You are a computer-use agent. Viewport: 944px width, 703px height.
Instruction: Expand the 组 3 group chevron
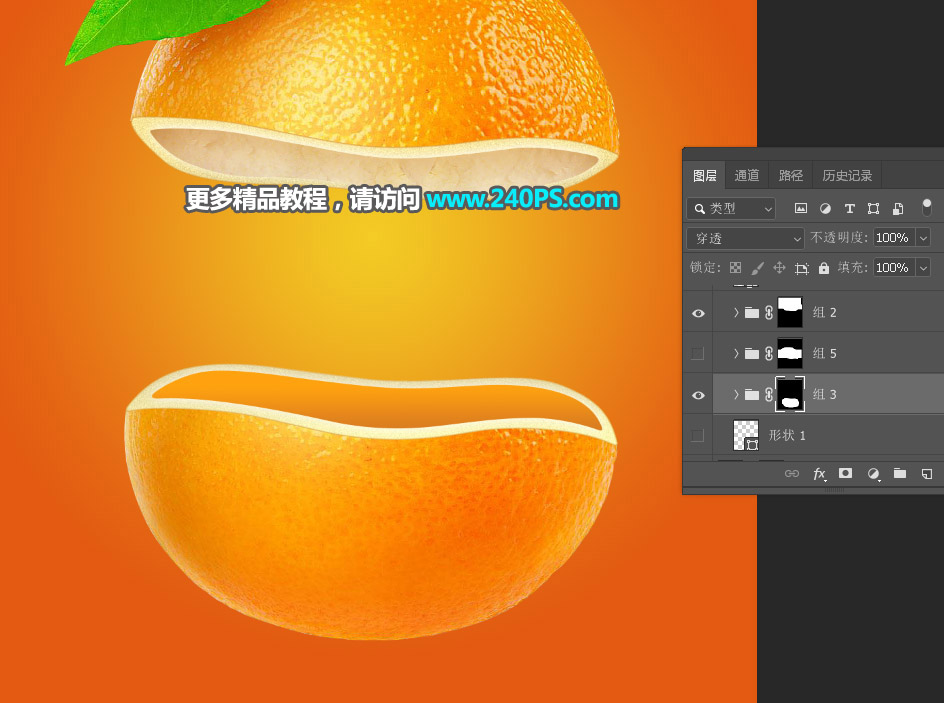point(736,394)
